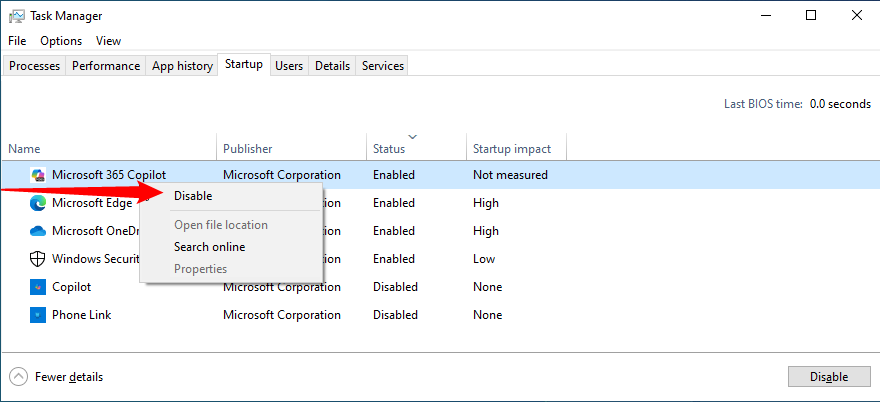
Task: Switch to the App history tab
Action: 182,66
